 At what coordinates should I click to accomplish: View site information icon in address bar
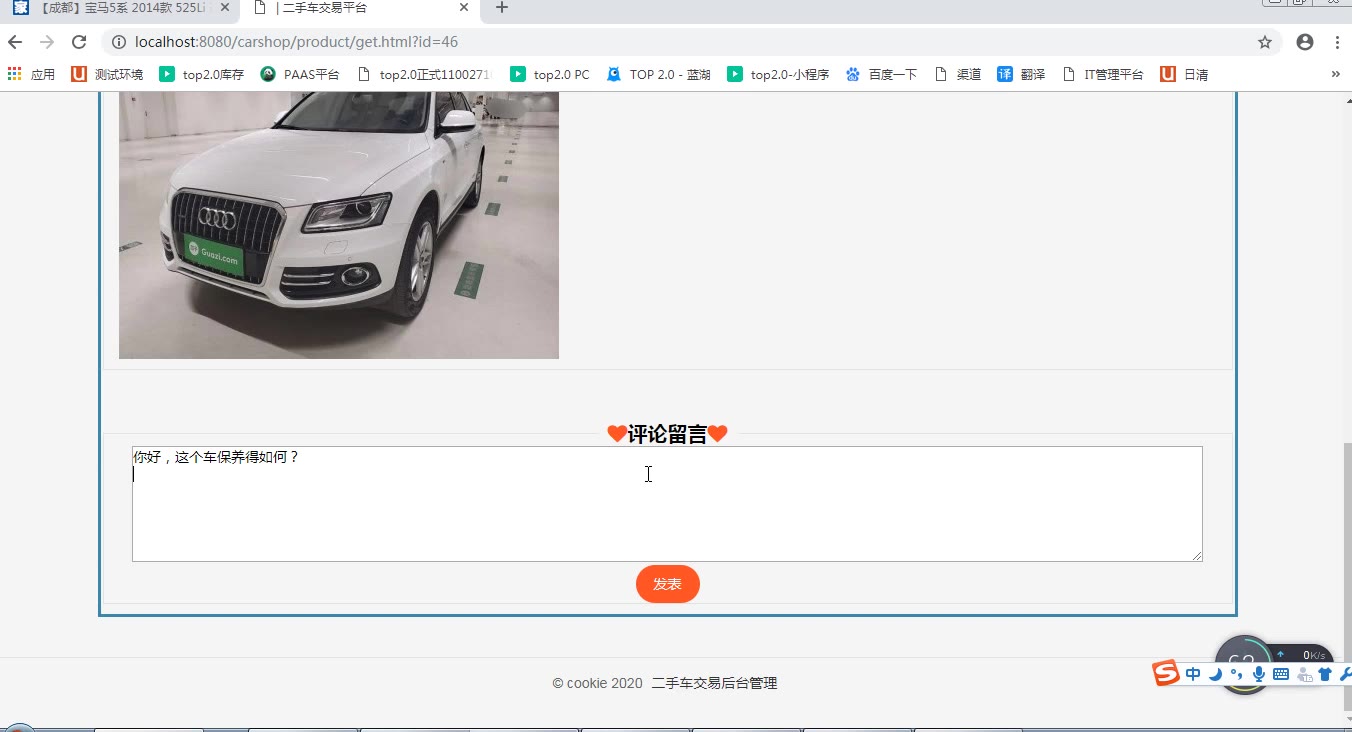118,42
